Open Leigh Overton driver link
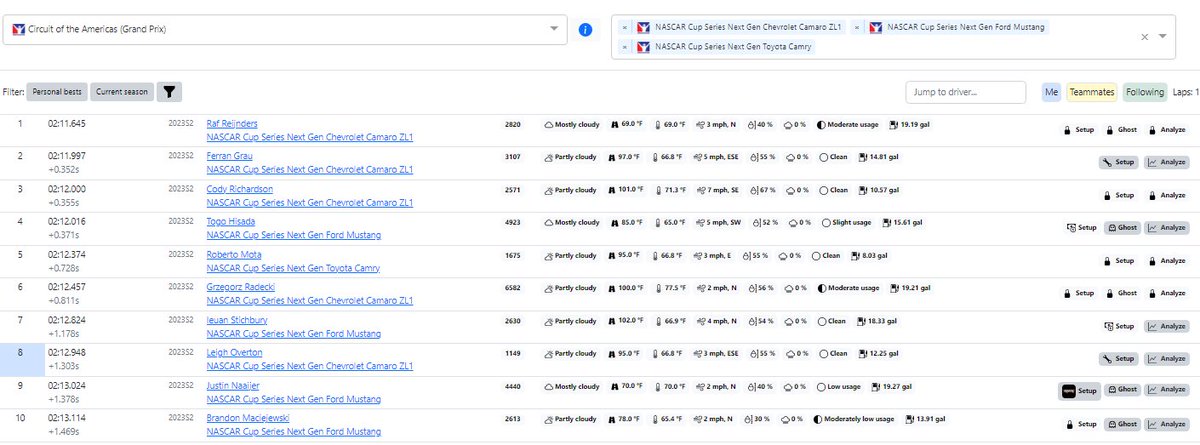This screenshot has width=1200, height=445. (x=234, y=353)
